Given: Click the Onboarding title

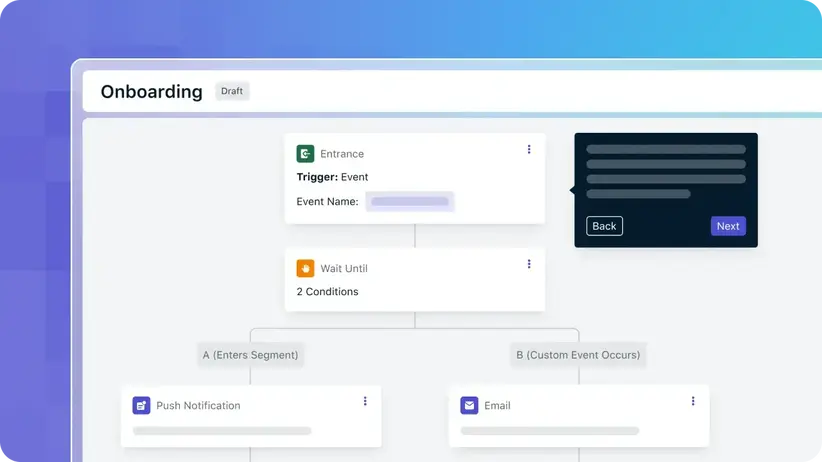Looking at the screenshot, I should pos(152,92).
